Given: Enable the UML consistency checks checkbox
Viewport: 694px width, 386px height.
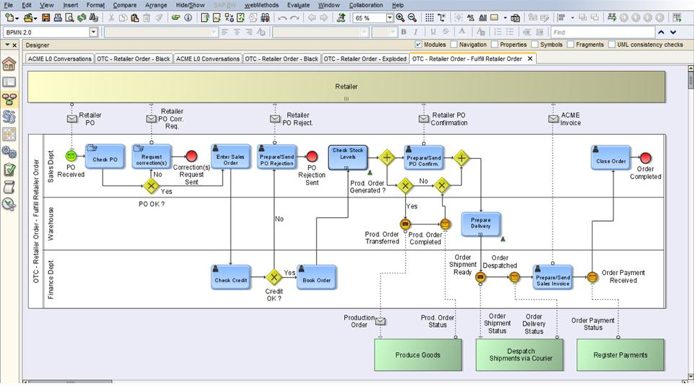Looking at the screenshot, I should (x=612, y=44).
